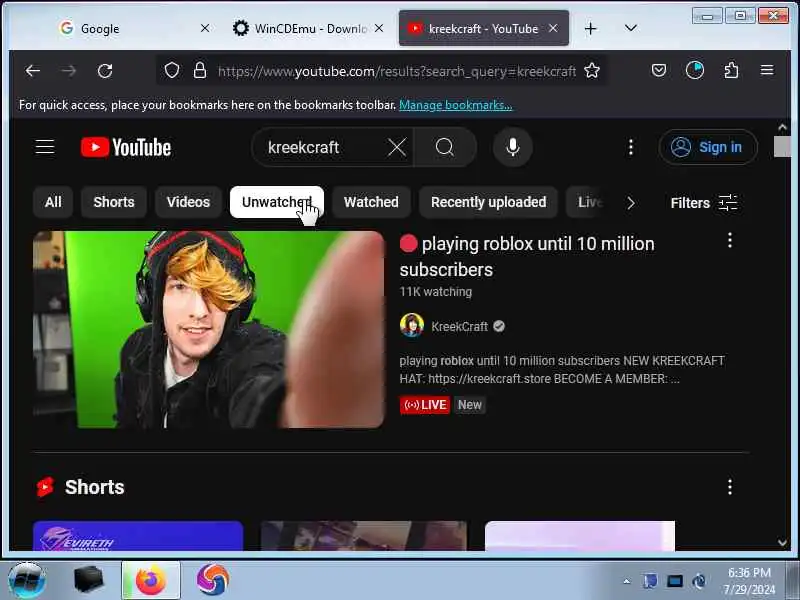Open the tracking protection shield
This screenshot has height=600, width=800.
pos(172,70)
